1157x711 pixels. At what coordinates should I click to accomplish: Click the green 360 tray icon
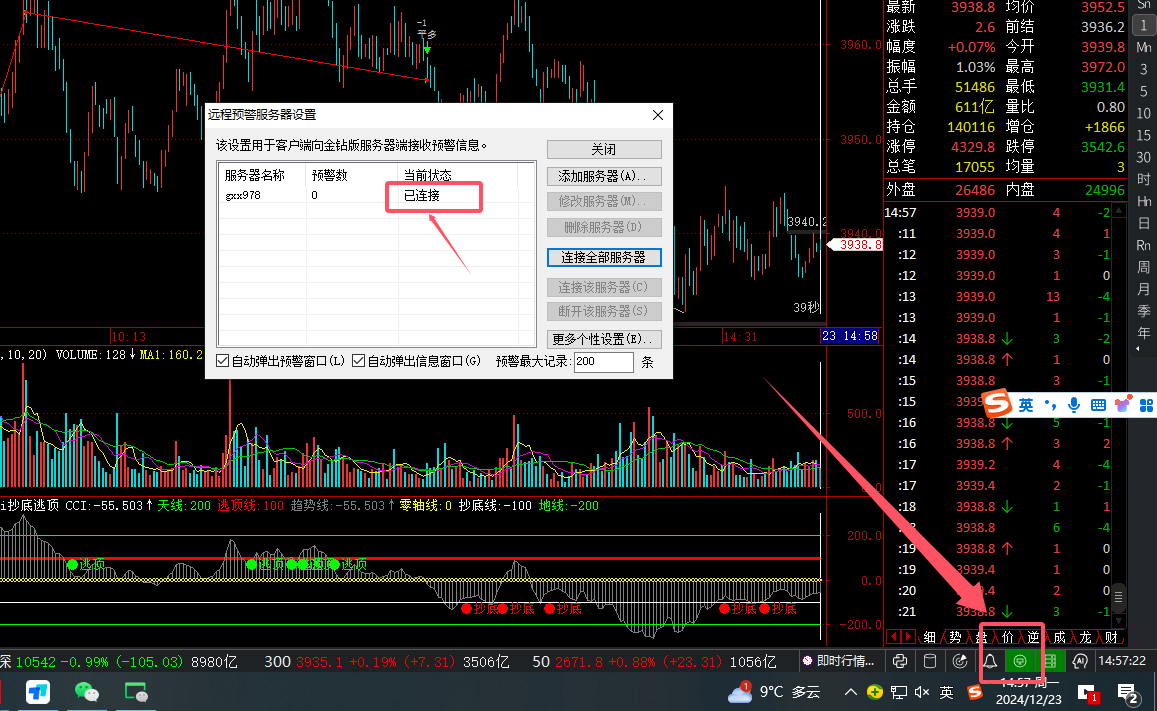coord(874,692)
